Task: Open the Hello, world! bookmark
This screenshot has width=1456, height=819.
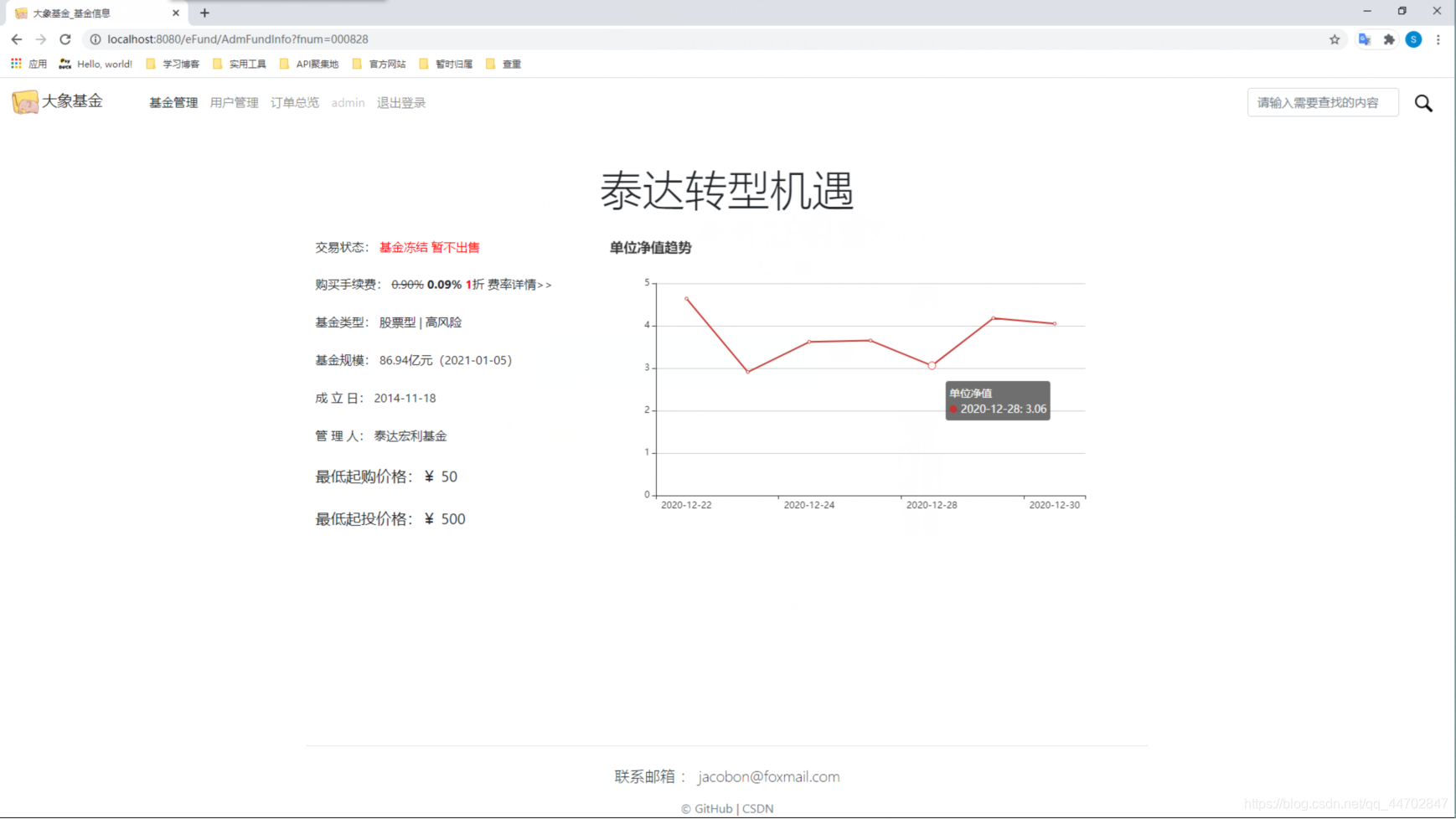Action: pos(96,64)
